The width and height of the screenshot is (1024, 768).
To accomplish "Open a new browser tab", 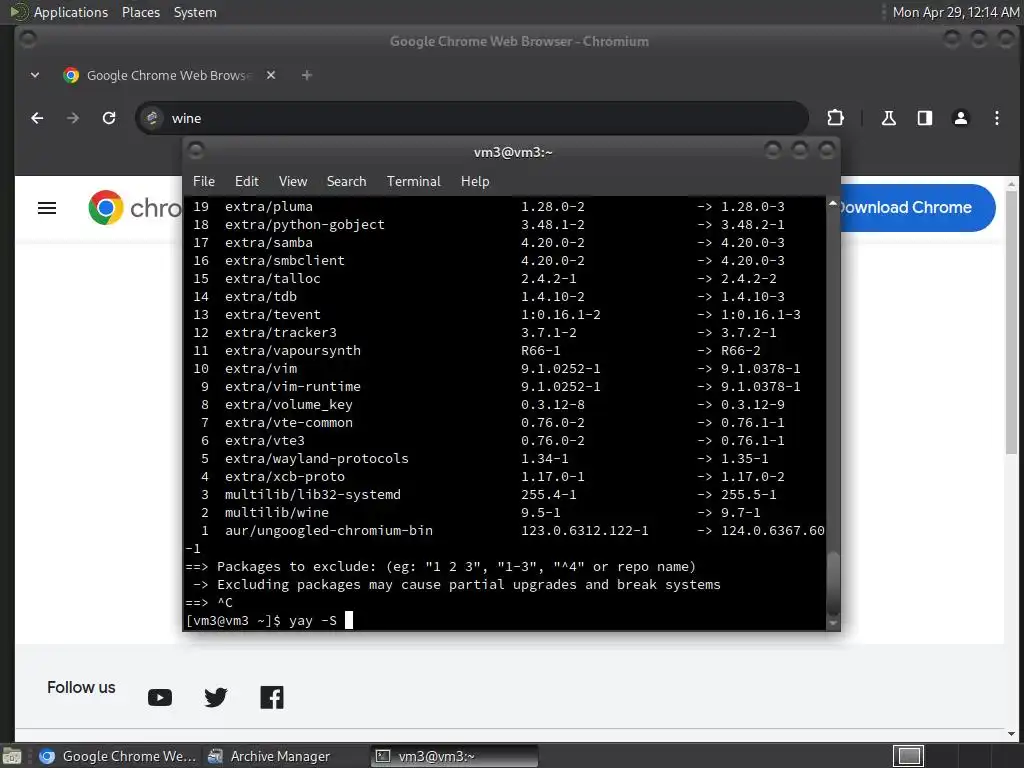I will pyautogui.click(x=306, y=75).
